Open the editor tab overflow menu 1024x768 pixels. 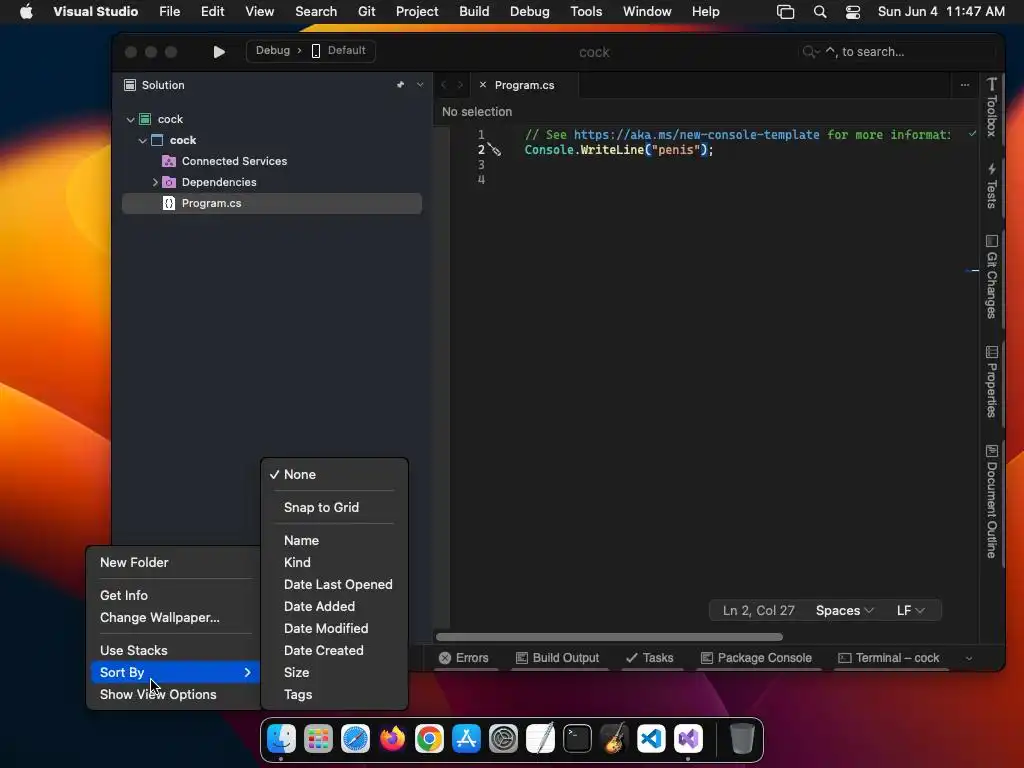pyautogui.click(x=965, y=85)
